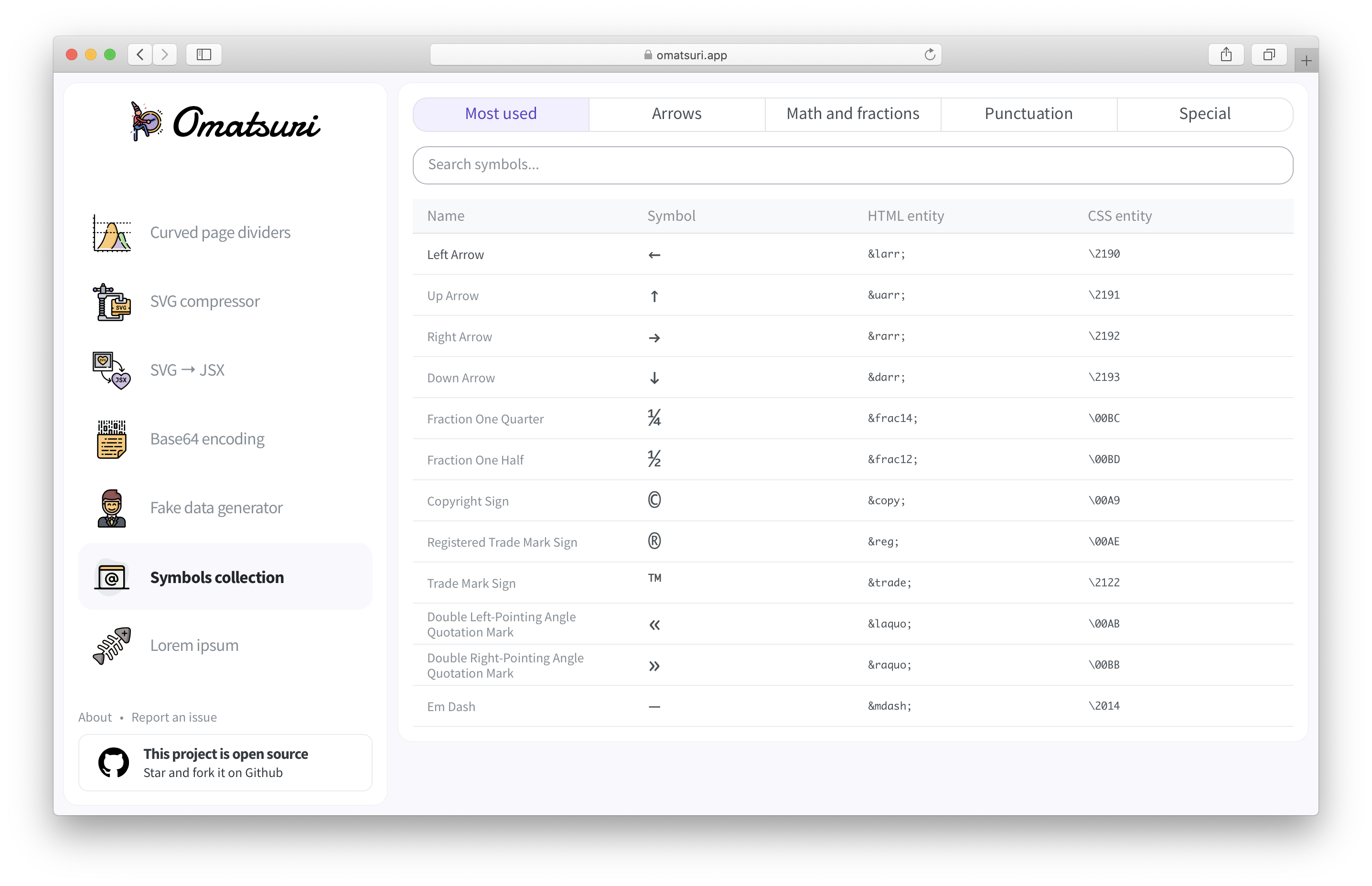Focus the Search symbols input field
Viewport: 1372px width, 886px height.
click(x=852, y=165)
